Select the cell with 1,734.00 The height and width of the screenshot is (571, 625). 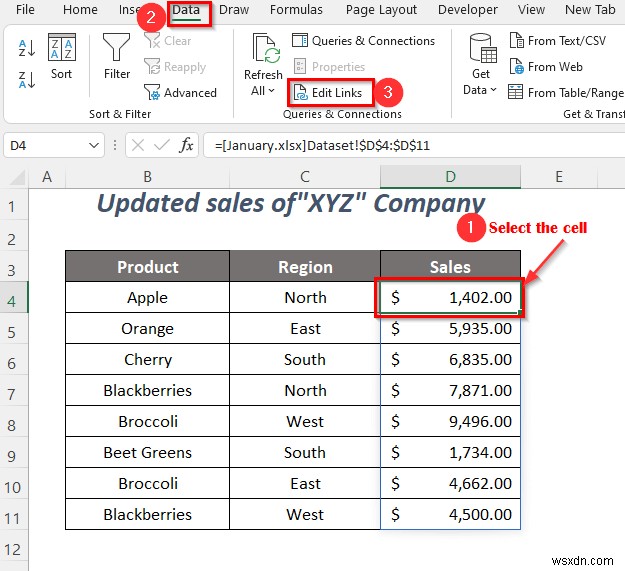pos(450,453)
